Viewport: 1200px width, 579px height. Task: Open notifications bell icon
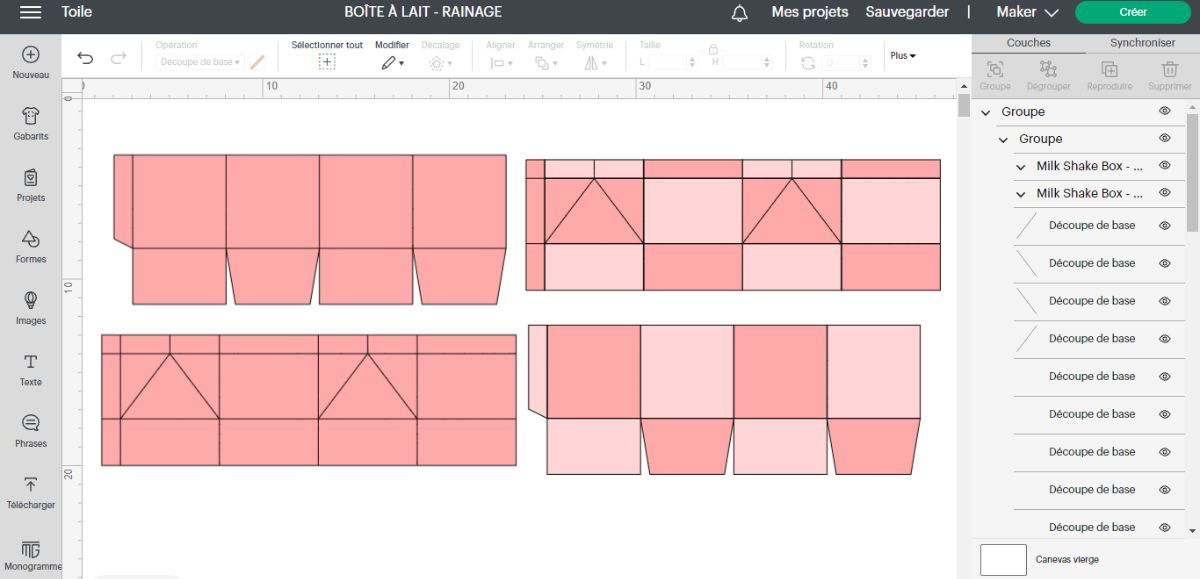coord(740,13)
